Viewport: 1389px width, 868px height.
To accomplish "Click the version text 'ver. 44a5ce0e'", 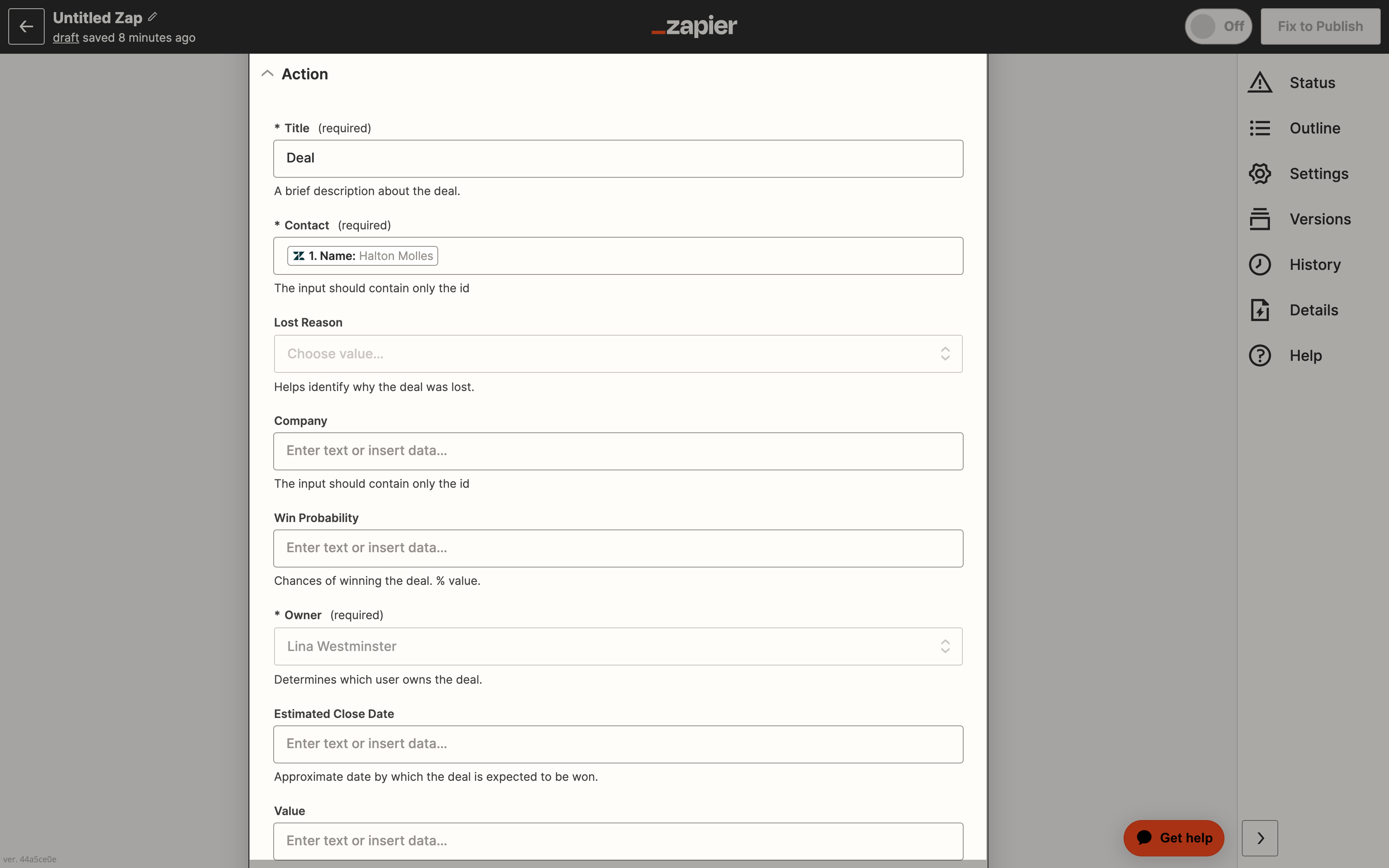I will [x=30, y=859].
